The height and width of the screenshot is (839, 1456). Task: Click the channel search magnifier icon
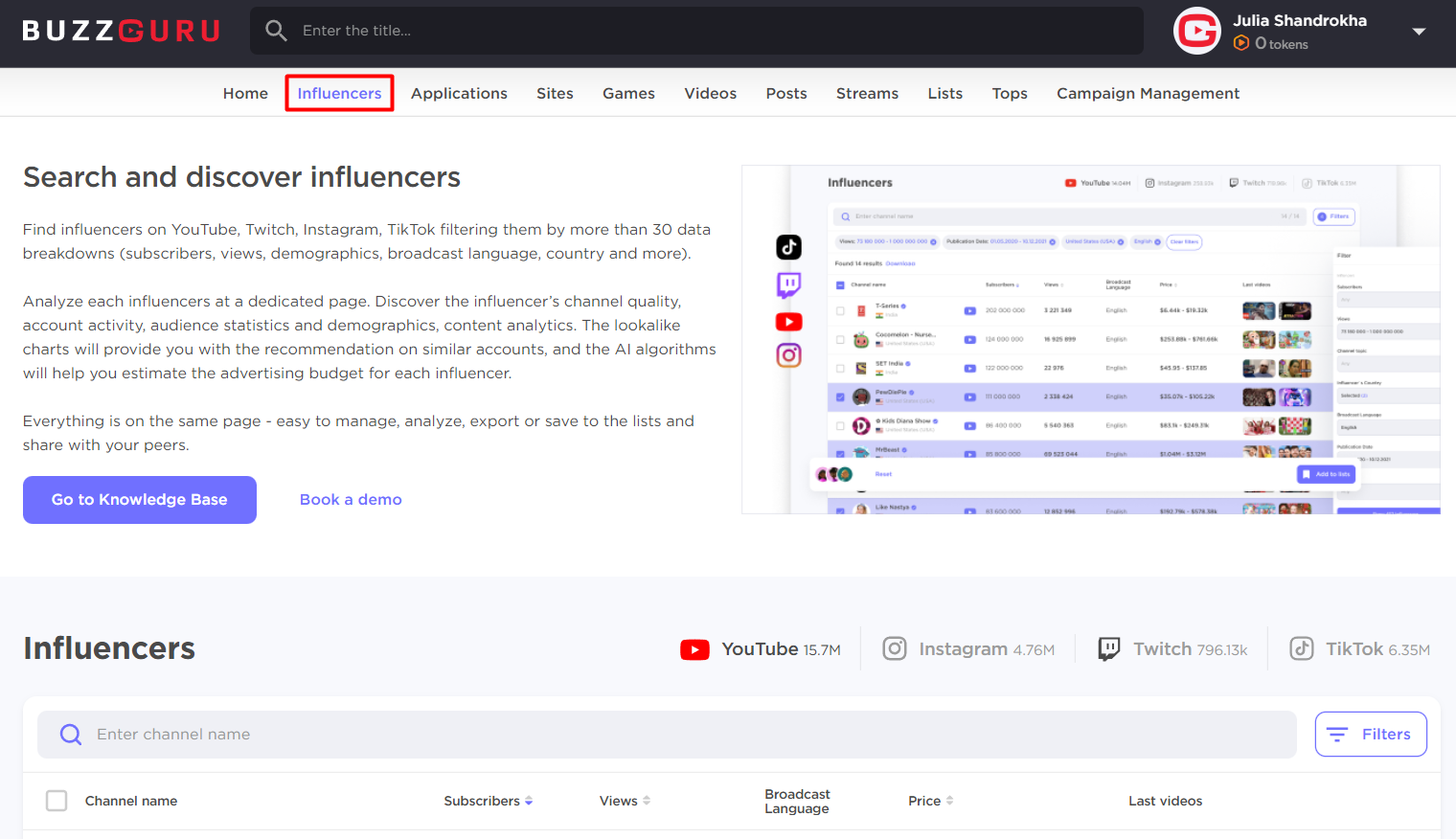71,735
